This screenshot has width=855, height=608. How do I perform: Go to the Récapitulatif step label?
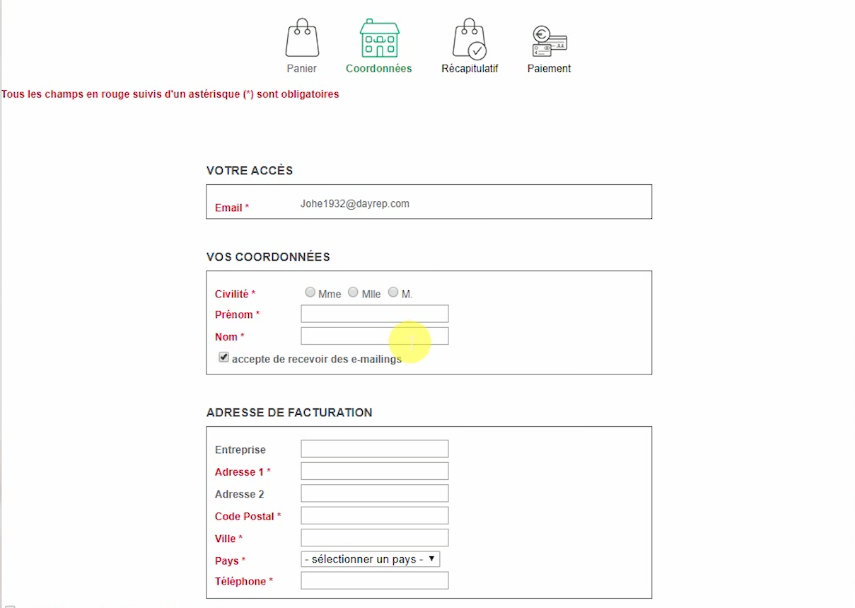[469, 68]
